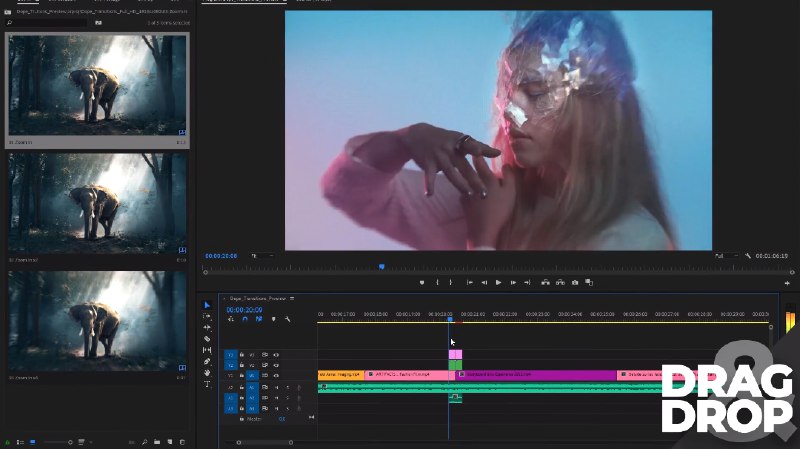
Task: Select the Track Select Forward tool
Action: (207, 316)
